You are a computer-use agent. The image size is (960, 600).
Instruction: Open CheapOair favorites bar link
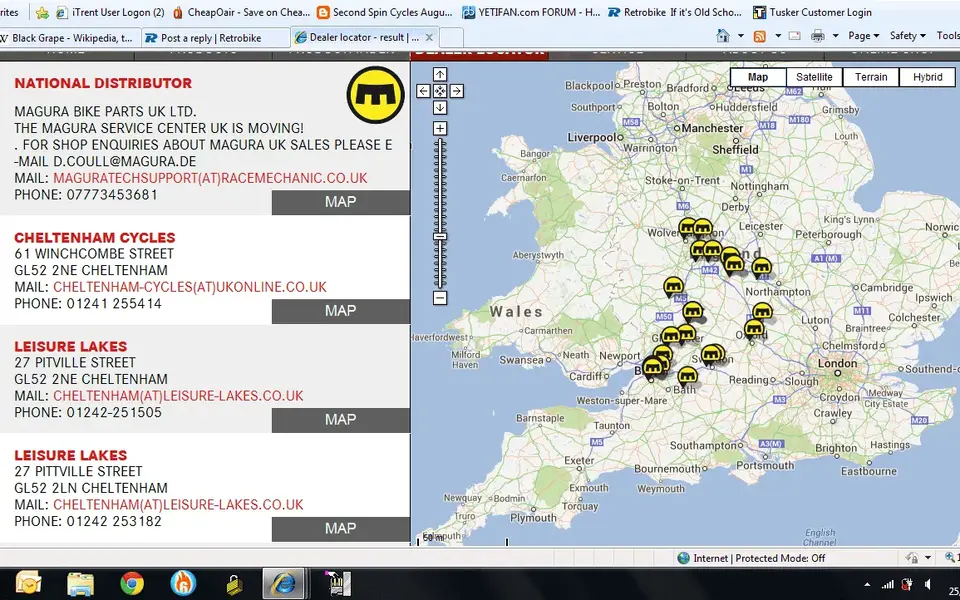coord(241,12)
